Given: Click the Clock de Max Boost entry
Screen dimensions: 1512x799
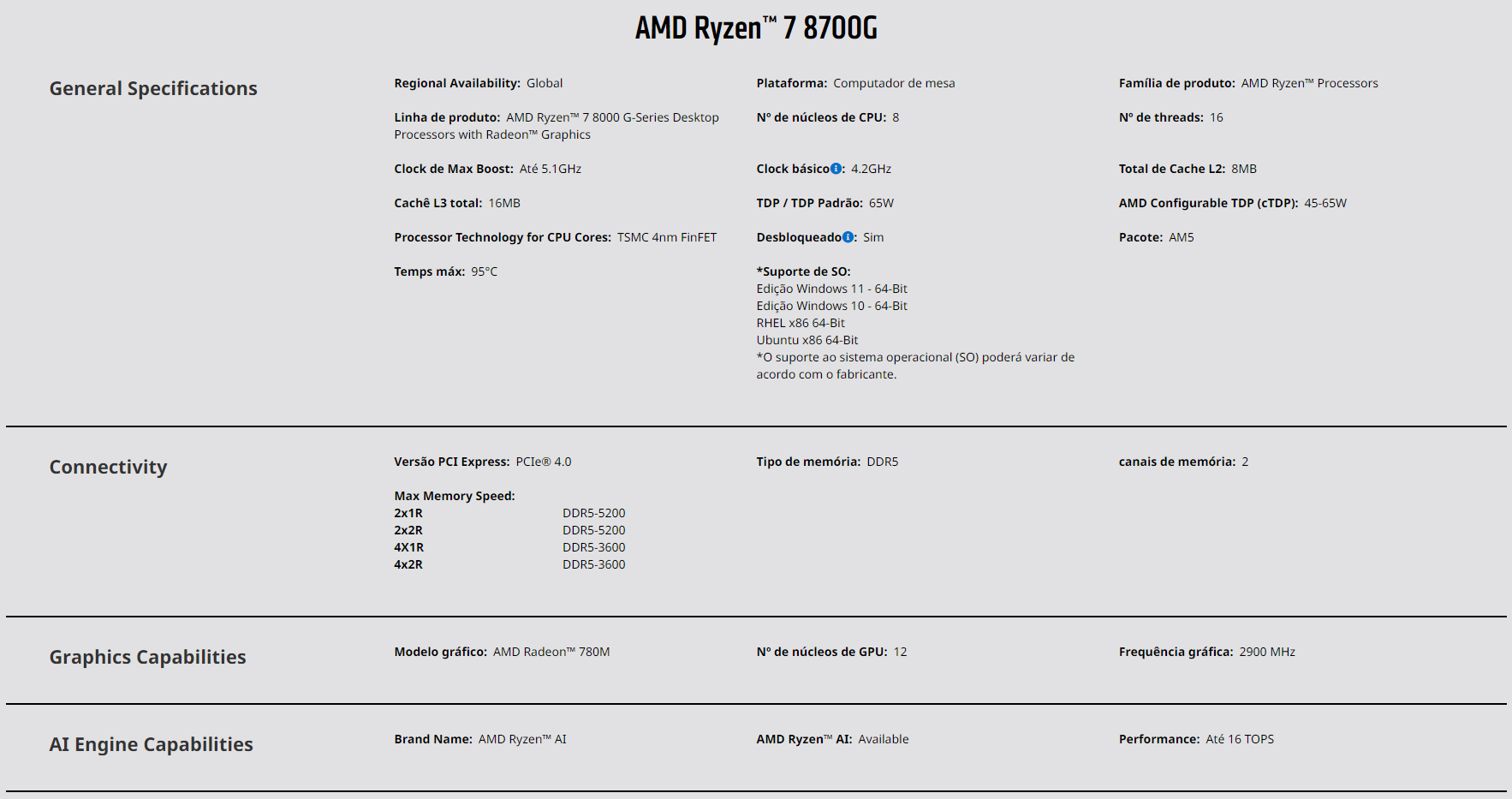Looking at the screenshot, I should tap(488, 169).
